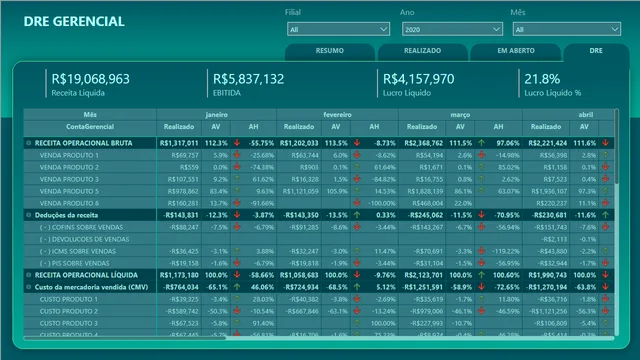The height and width of the screenshot is (360, 640).
Task: Click red down arrow for VENDA PRODUTO 3 fevereiro
Action: coord(357,179)
